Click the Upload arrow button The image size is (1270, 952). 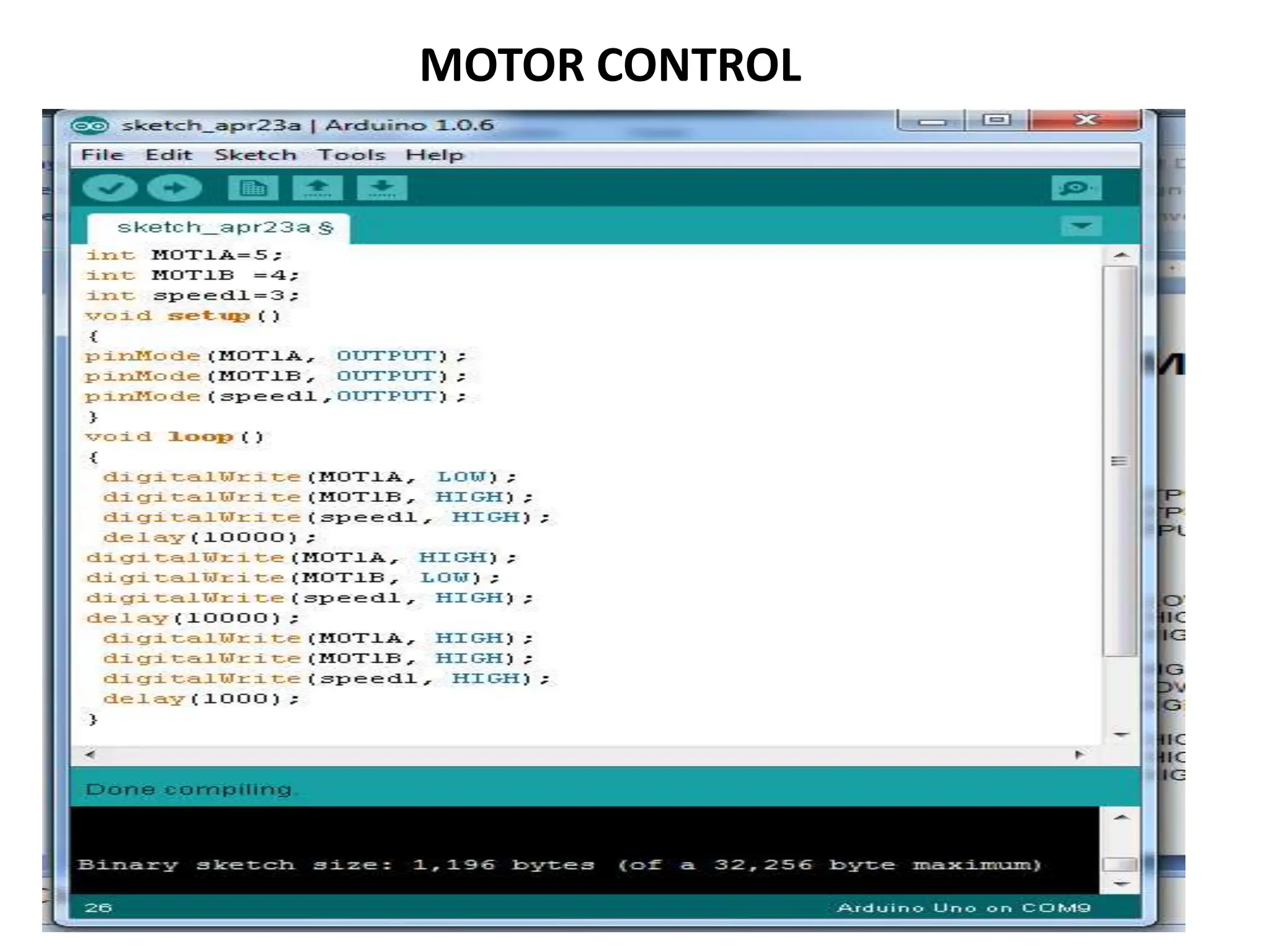pos(175,188)
